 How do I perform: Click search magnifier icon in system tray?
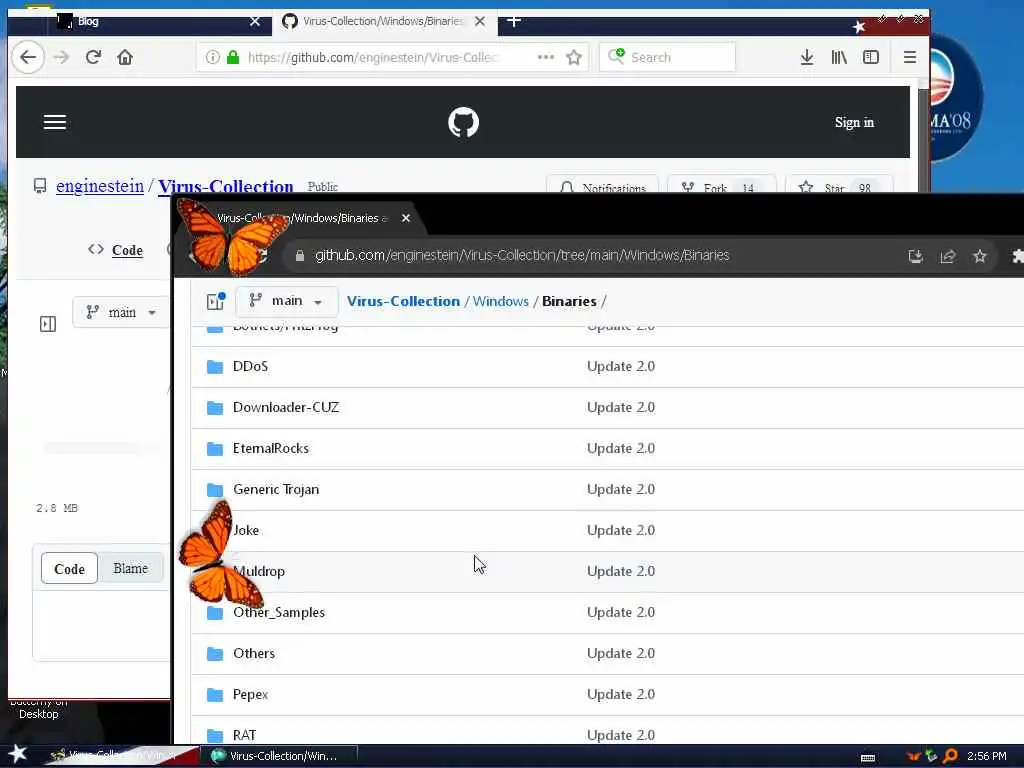(951, 756)
